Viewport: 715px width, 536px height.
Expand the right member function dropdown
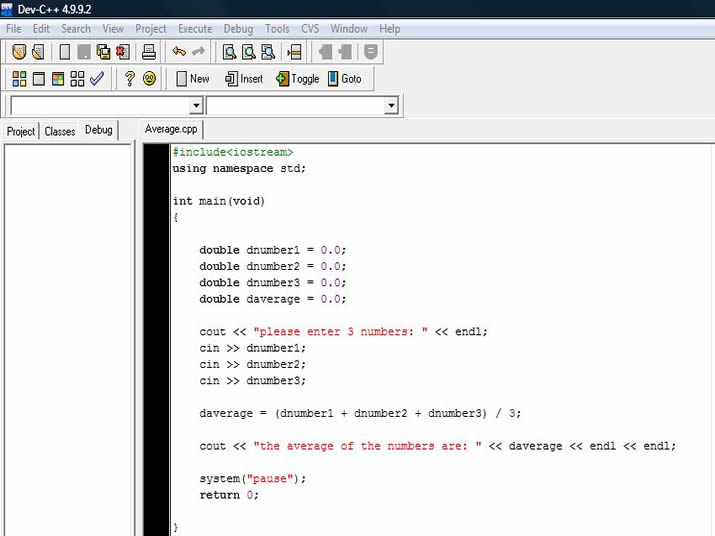[391, 106]
